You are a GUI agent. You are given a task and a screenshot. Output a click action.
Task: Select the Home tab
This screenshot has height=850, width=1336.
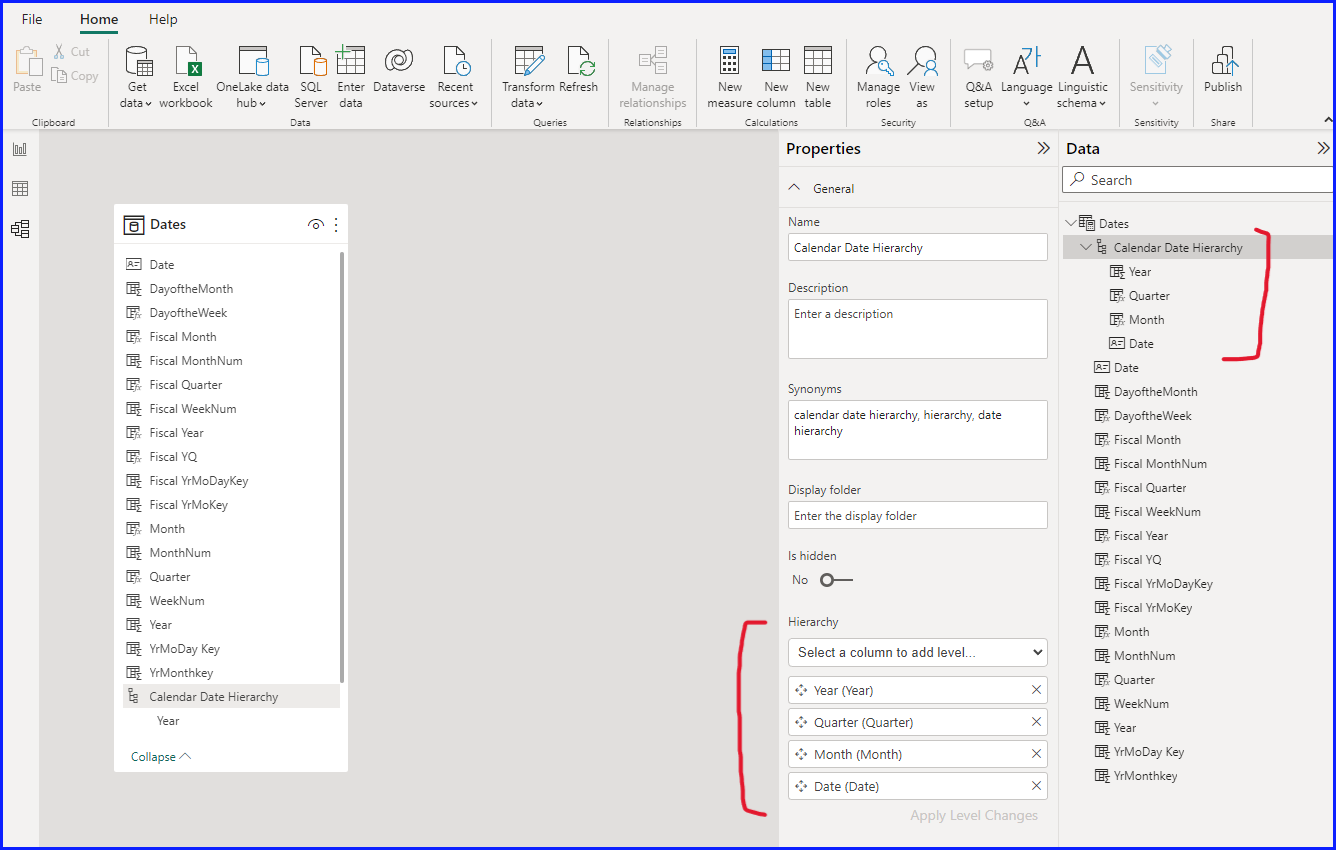99,19
